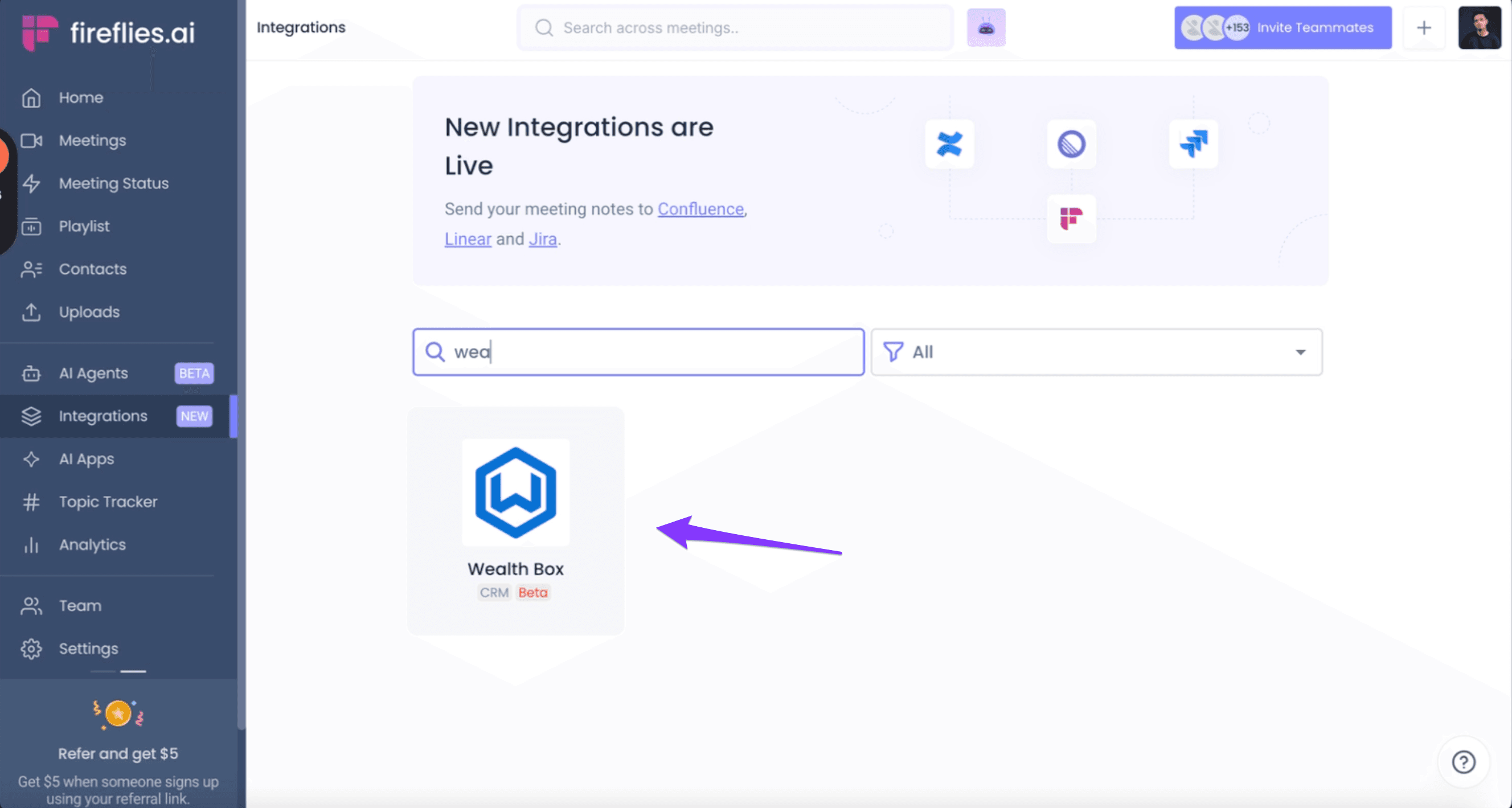This screenshot has width=1512, height=808.
Task: Click the Beta tag on Wealth Box
Action: (x=533, y=592)
